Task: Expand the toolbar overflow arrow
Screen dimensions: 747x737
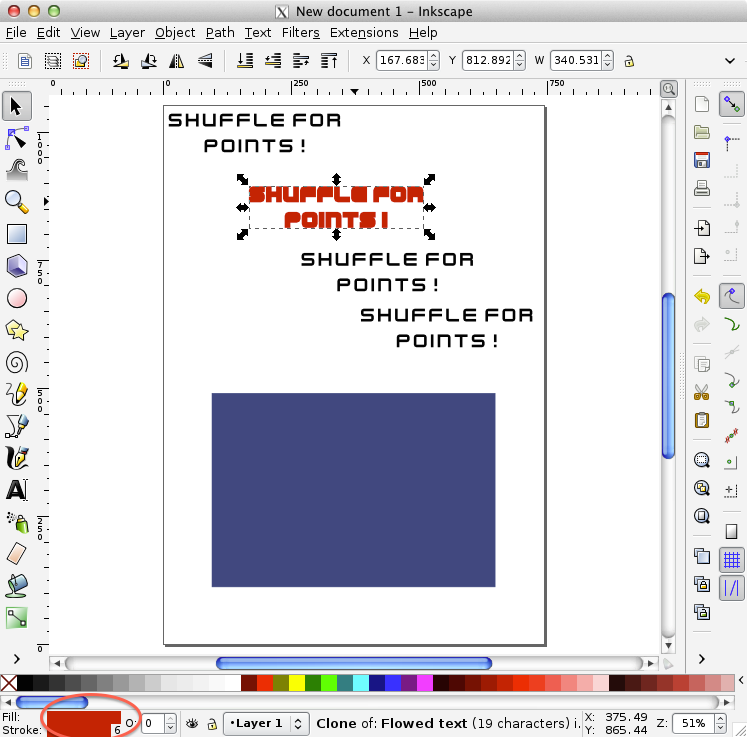Action: click(x=729, y=61)
